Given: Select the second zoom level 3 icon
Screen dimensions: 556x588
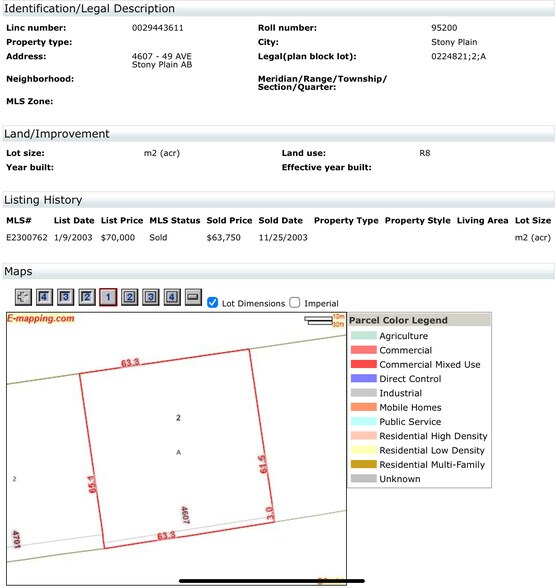Looking at the screenshot, I should [151, 297].
